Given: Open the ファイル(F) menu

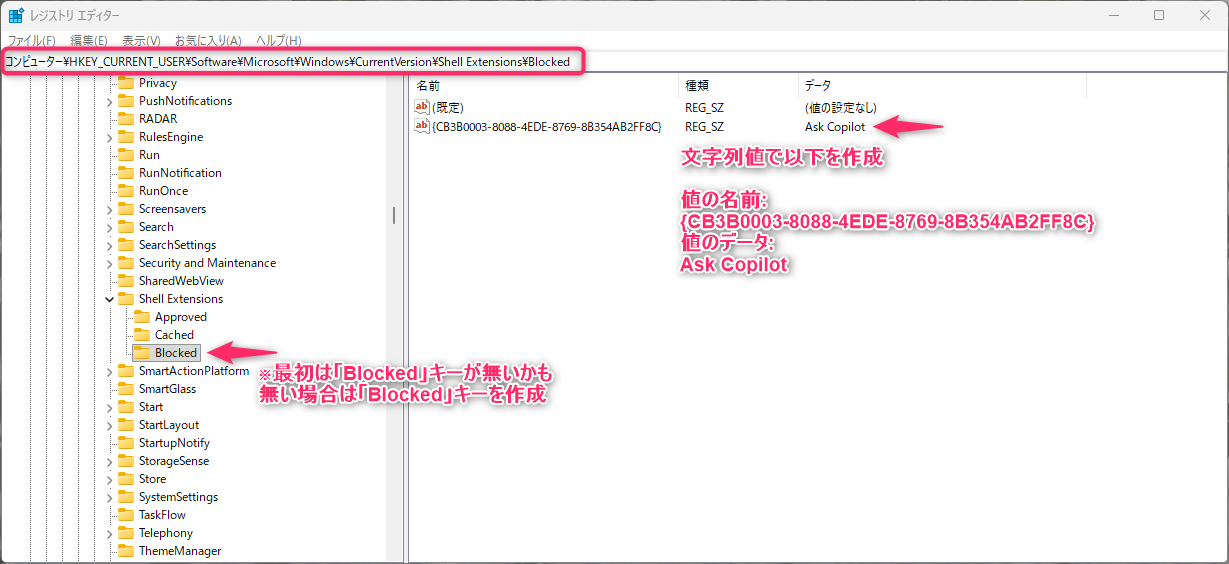Looking at the screenshot, I should click(31, 41).
